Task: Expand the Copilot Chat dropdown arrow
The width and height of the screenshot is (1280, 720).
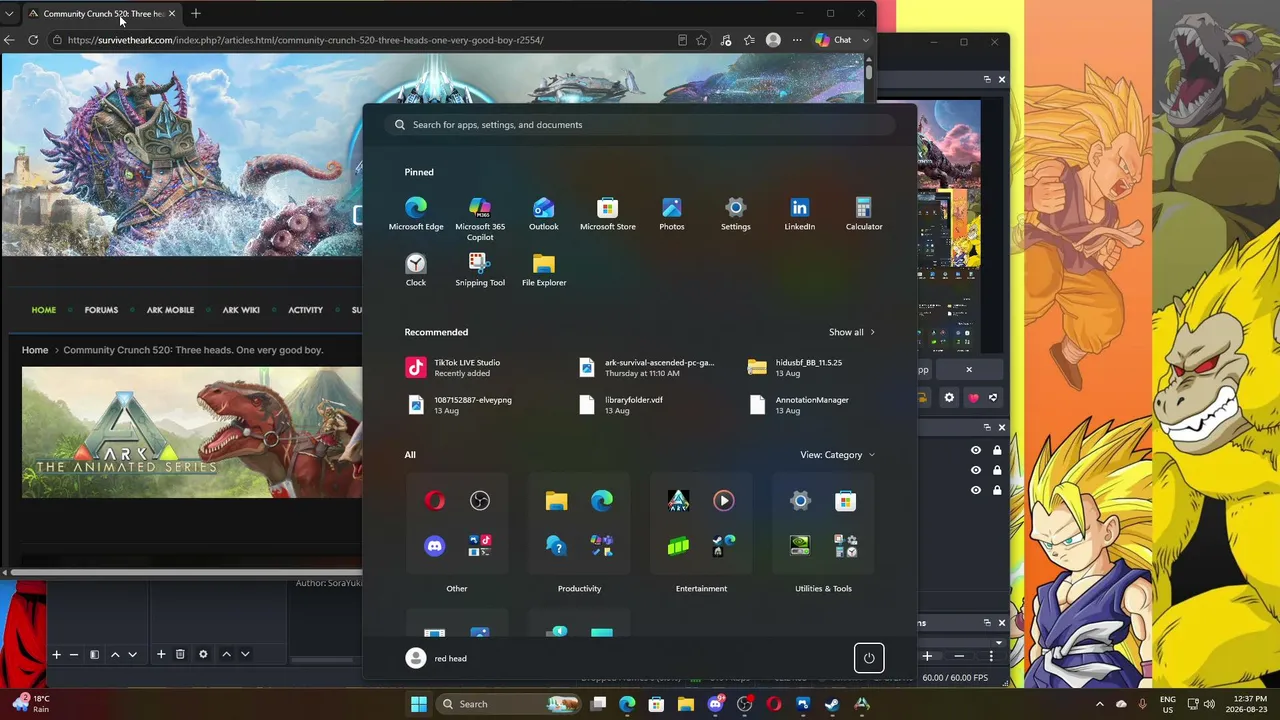Action: click(x=866, y=40)
